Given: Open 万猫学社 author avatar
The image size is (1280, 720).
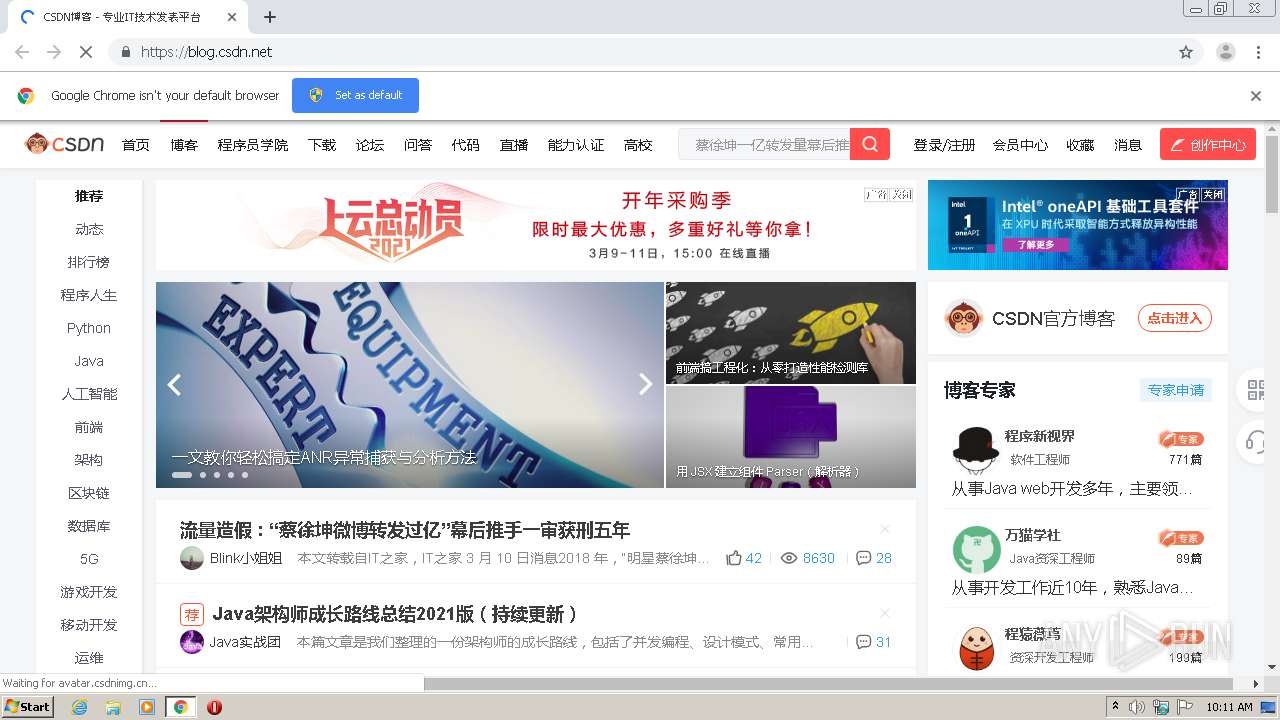Looking at the screenshot, I should pos(976,548).
